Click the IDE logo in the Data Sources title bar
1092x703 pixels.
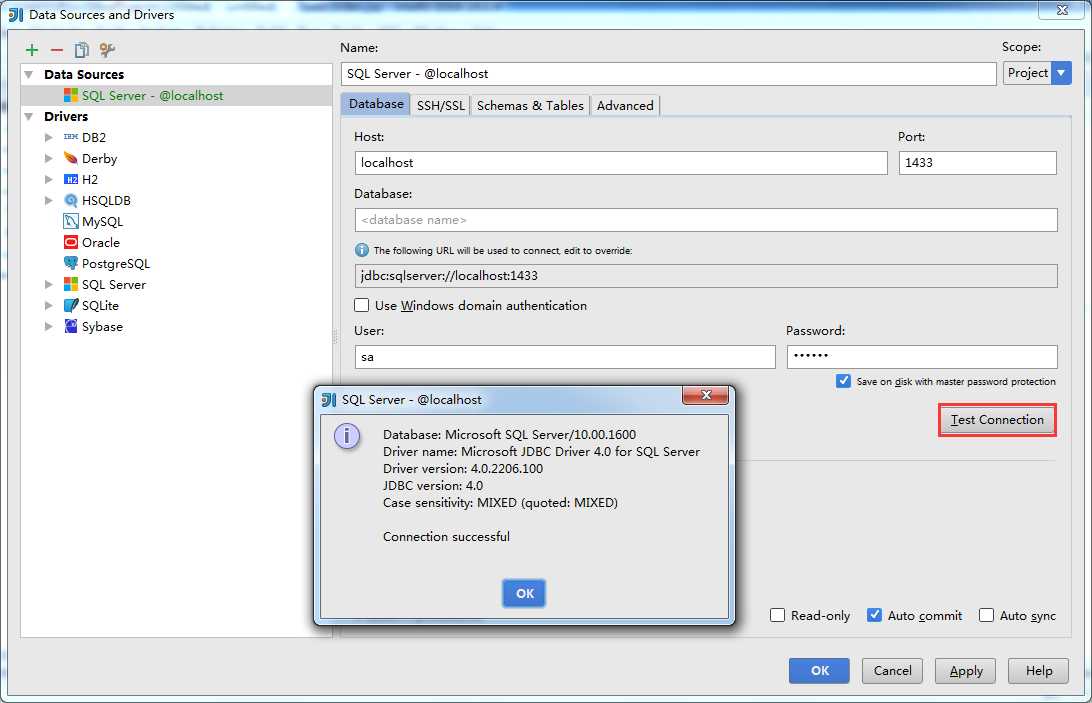click(x=16, y=14)
